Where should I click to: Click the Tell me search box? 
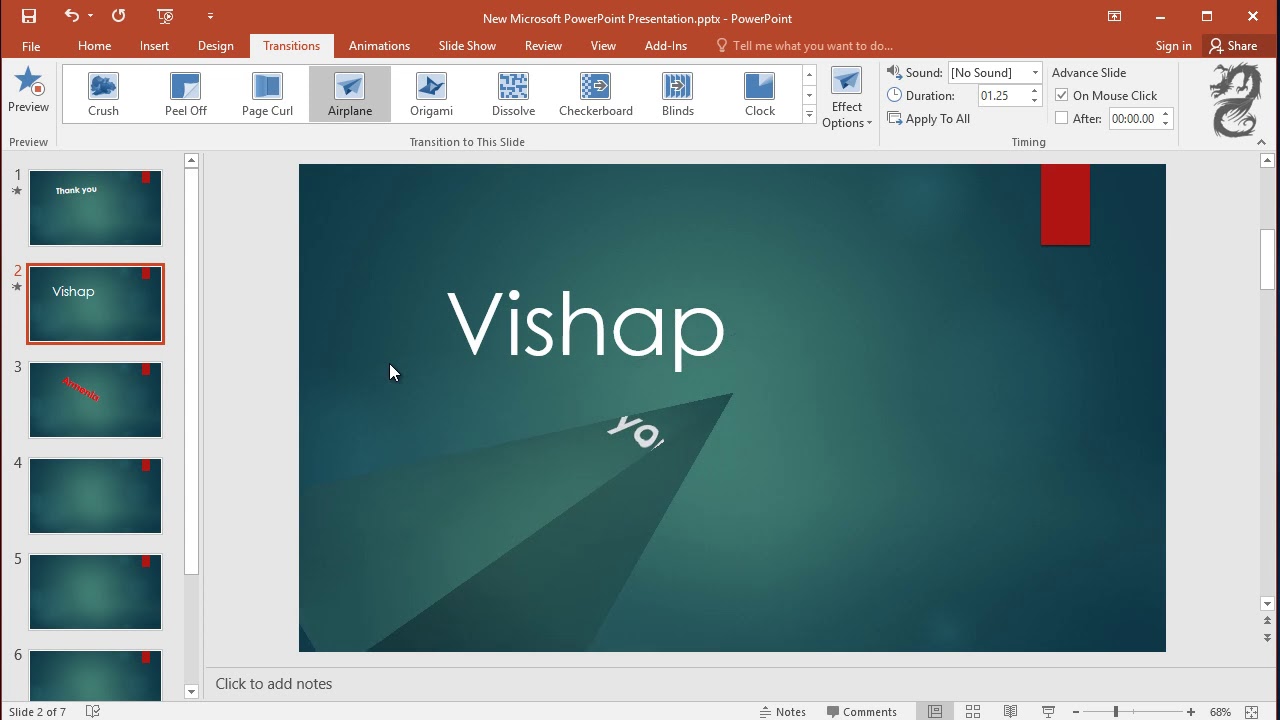pyautogui.click(x=804, y=46)
